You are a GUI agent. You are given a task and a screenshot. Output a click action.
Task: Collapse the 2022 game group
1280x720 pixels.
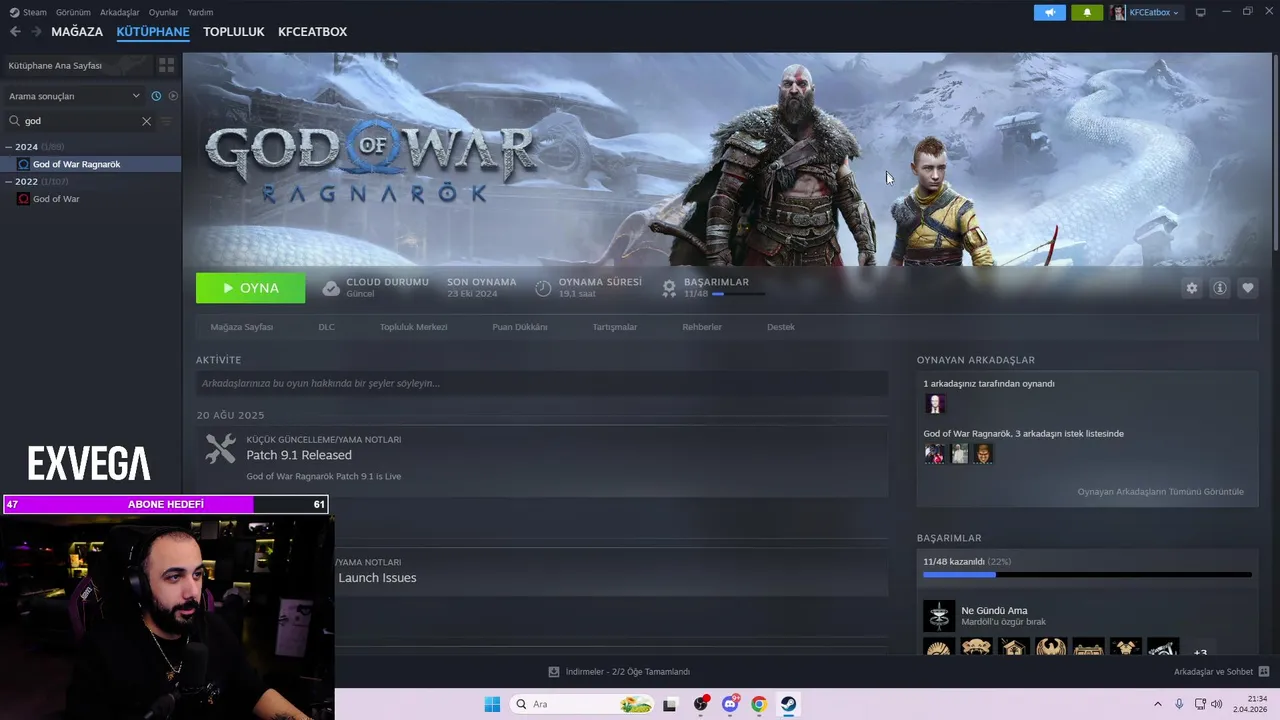tap(9, 182)
